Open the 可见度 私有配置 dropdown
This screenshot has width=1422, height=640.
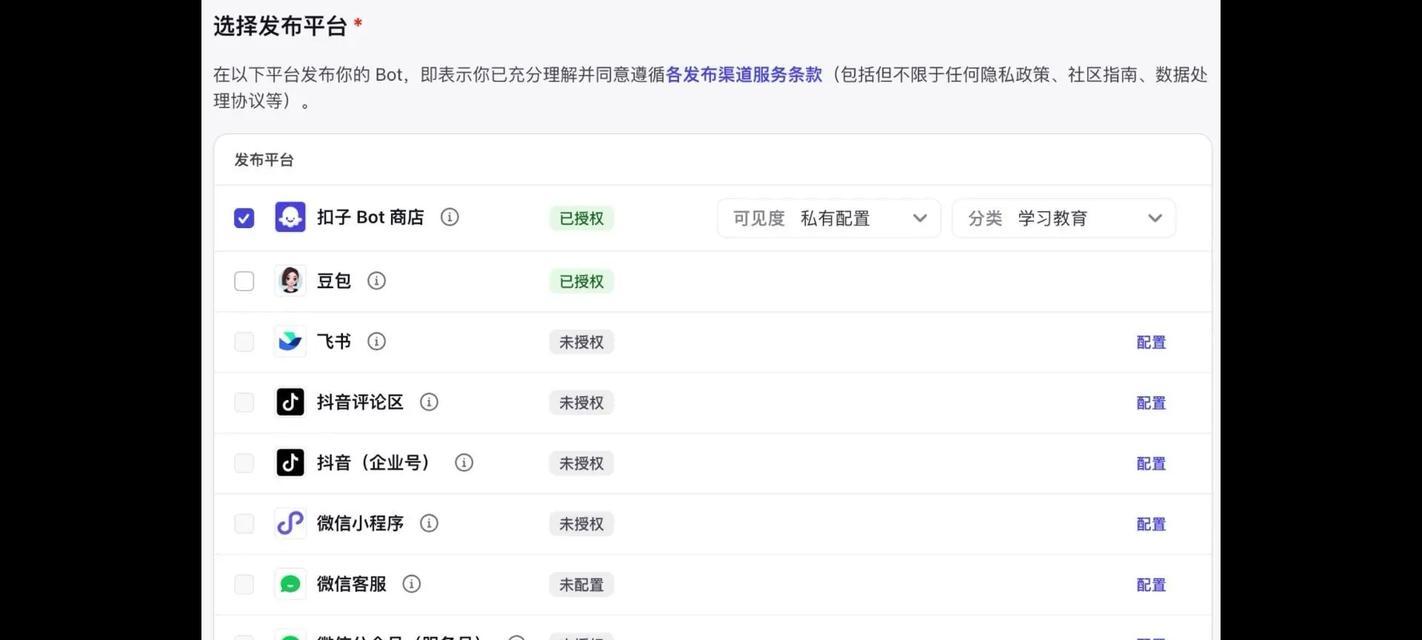829,218
